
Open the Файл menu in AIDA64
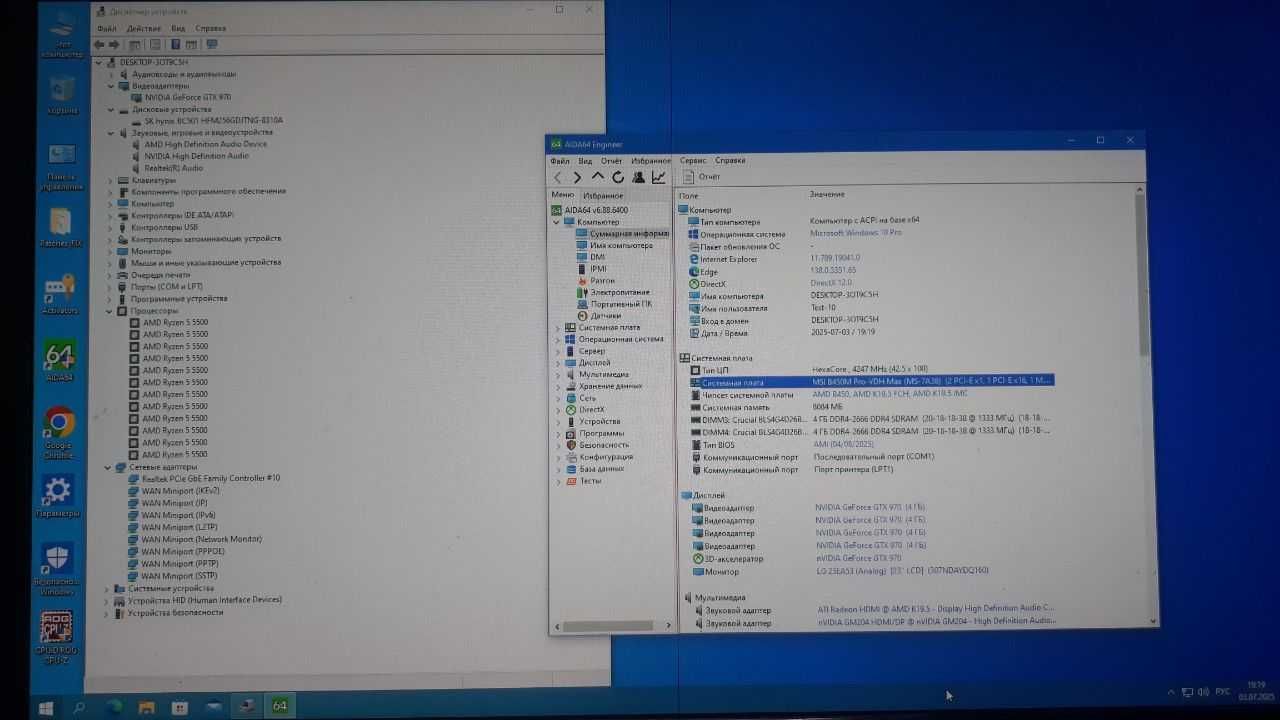click(x=560, y=161)
